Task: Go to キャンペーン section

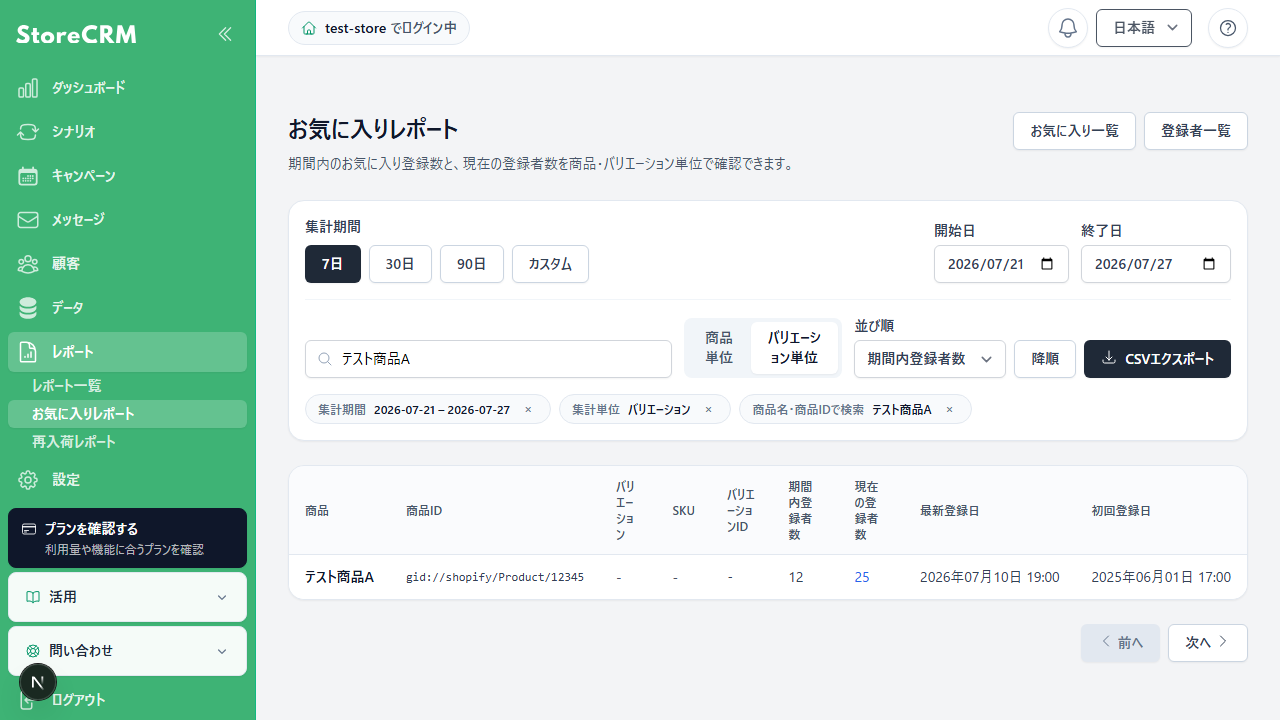Action: click(127, 176)
